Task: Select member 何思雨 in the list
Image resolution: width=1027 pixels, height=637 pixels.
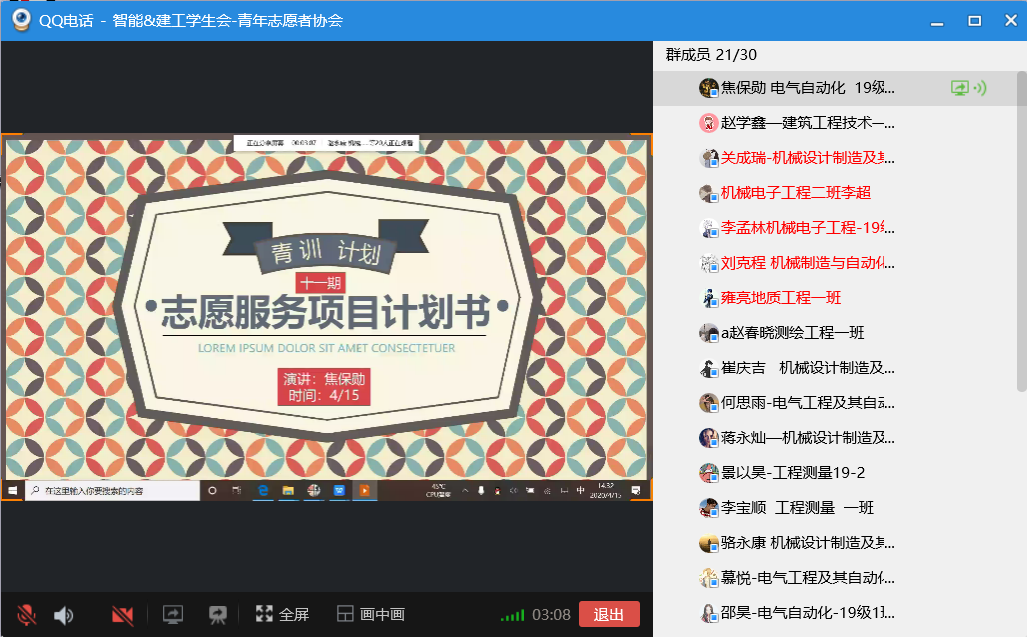Action: click(x=807, y=403)
